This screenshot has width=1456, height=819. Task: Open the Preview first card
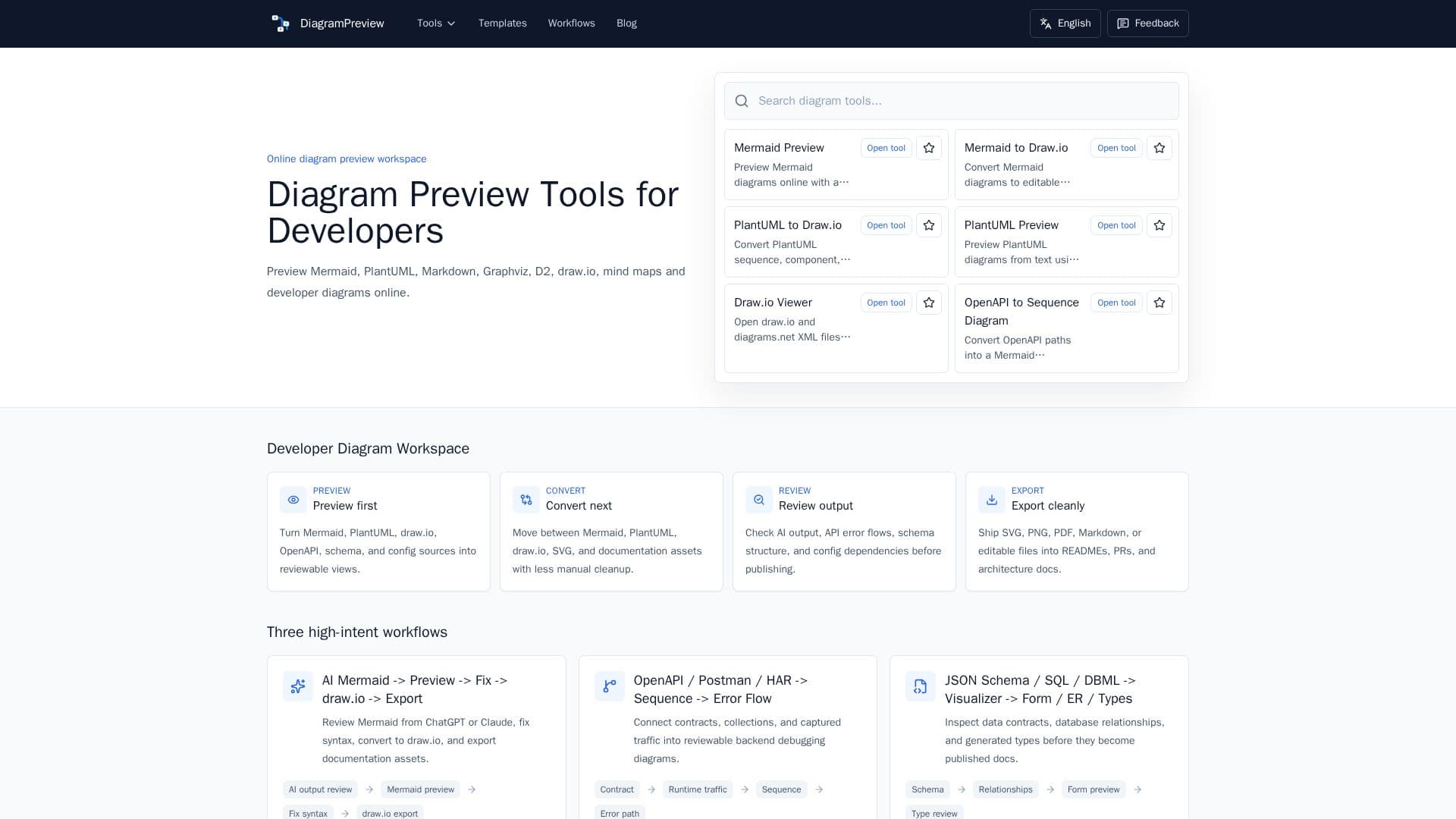(378, 532)
